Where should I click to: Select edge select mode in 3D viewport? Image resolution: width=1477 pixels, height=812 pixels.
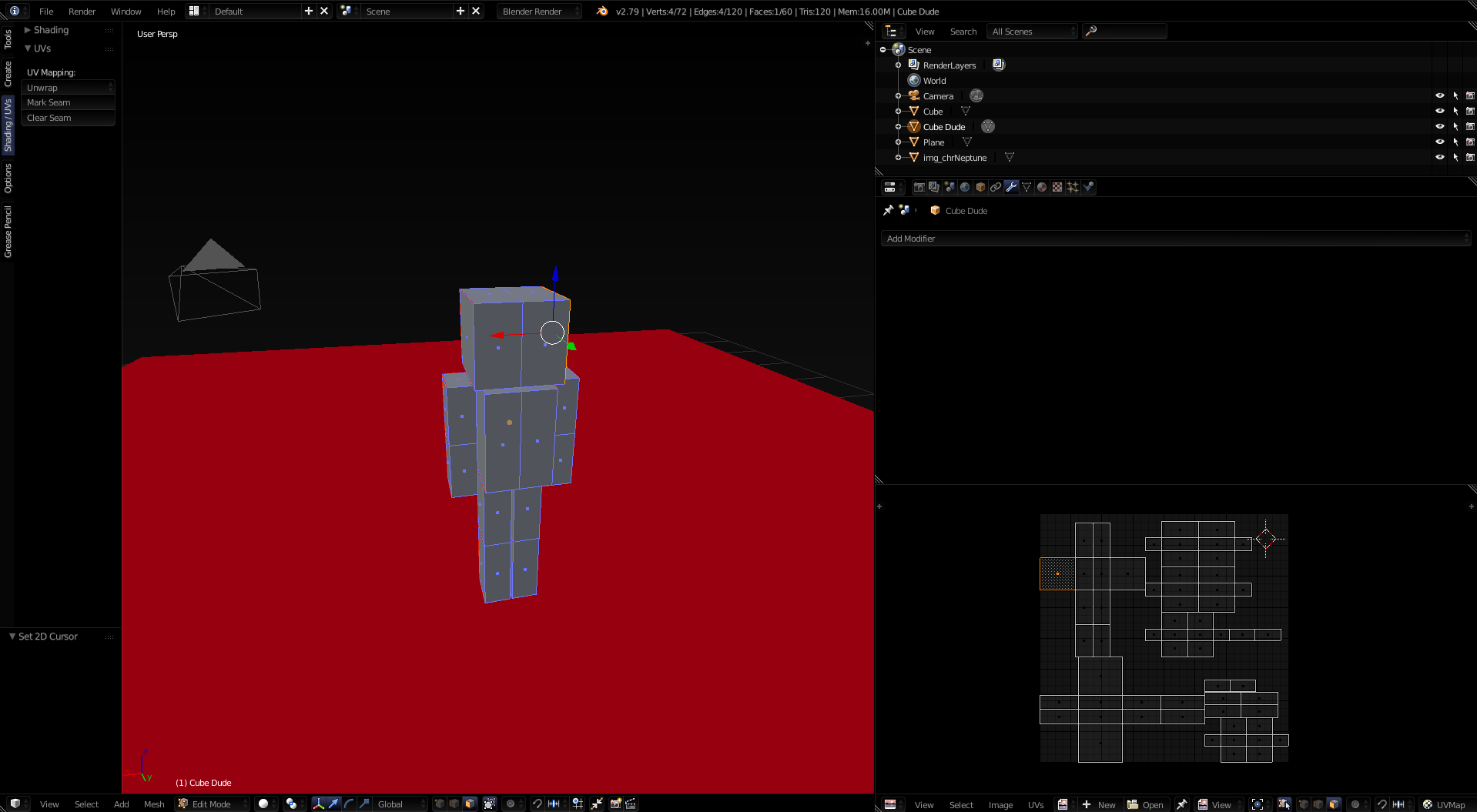454,804
